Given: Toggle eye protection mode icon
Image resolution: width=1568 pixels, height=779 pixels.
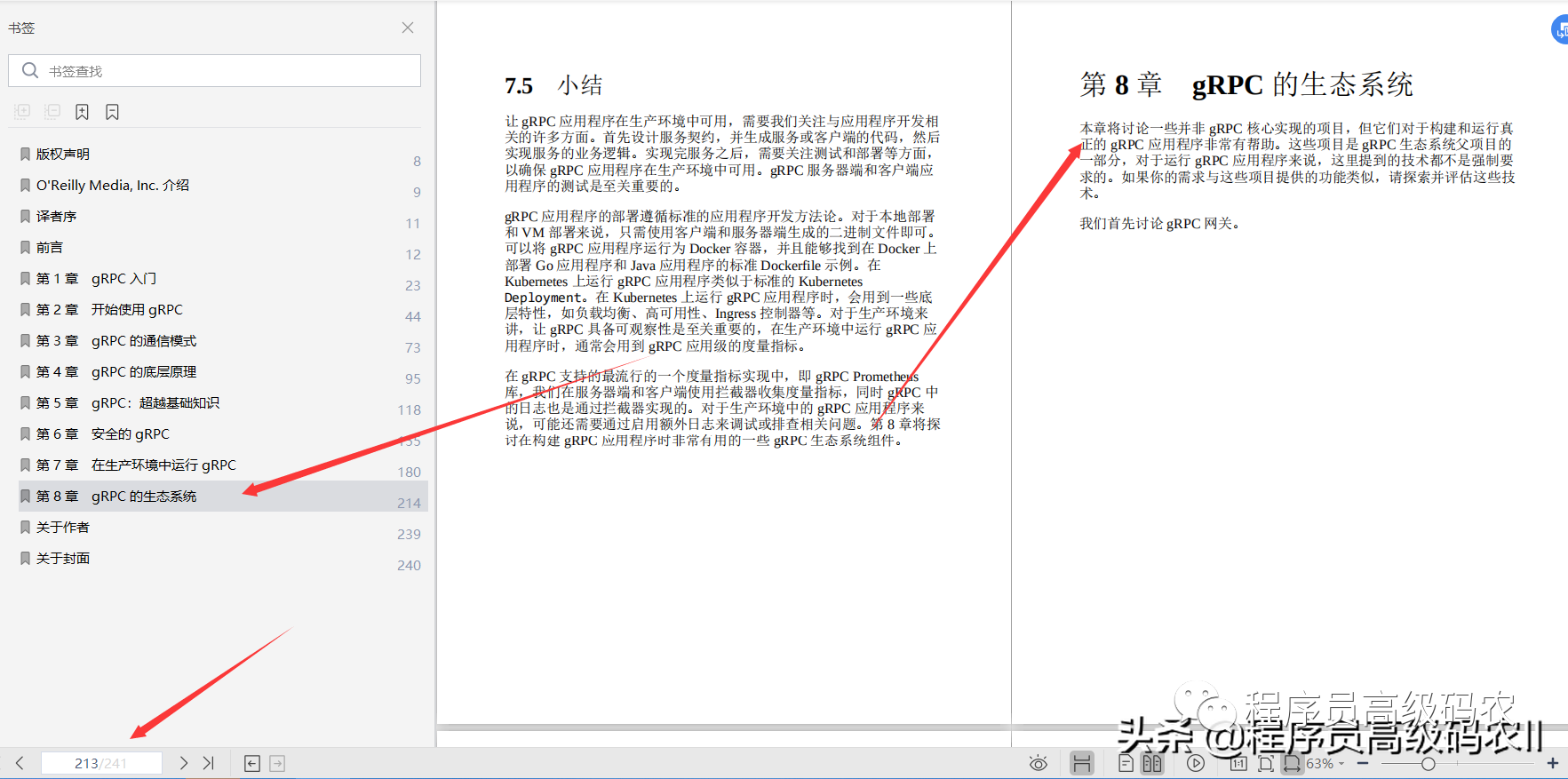Looking at the screenshot, I should pyautogui.click(x=1038, y=764).
